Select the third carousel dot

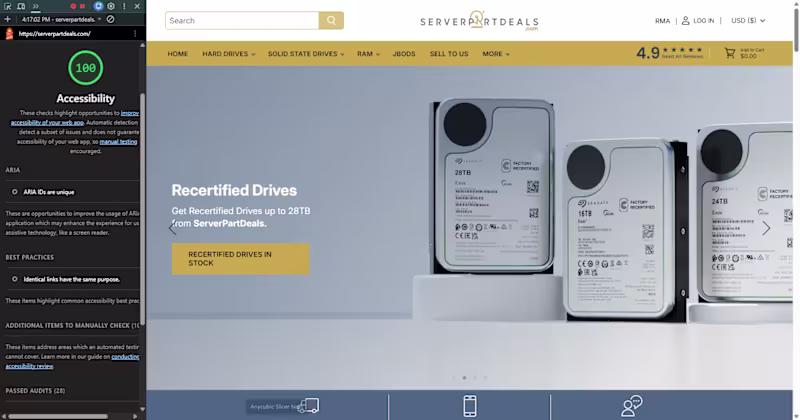pos(475,378)
